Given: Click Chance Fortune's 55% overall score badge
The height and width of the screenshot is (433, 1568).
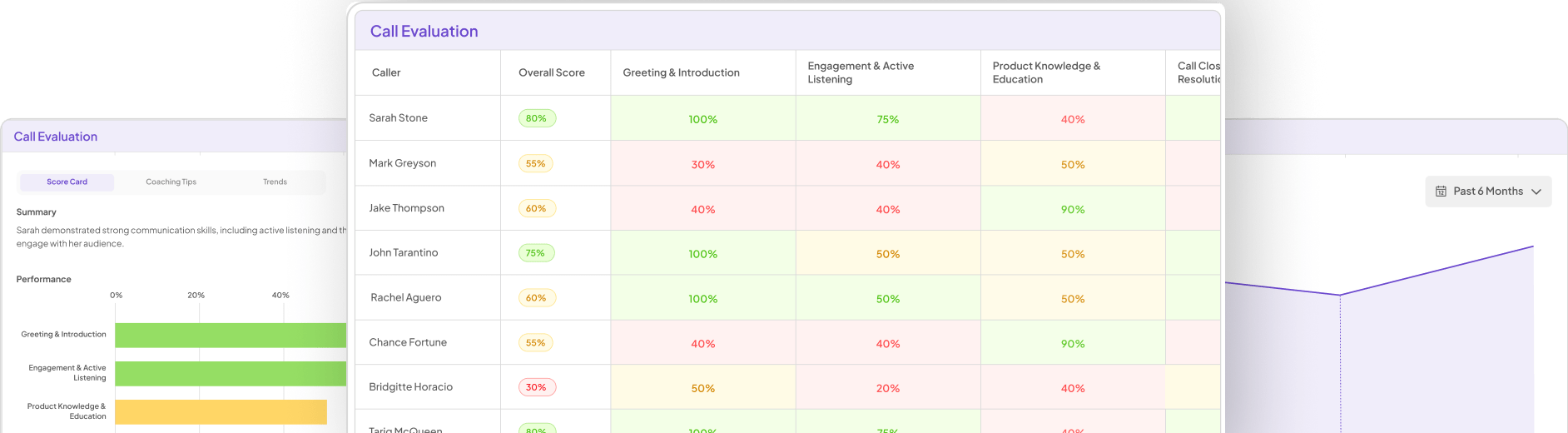Looking at the screenshot, I should point(536,342).
